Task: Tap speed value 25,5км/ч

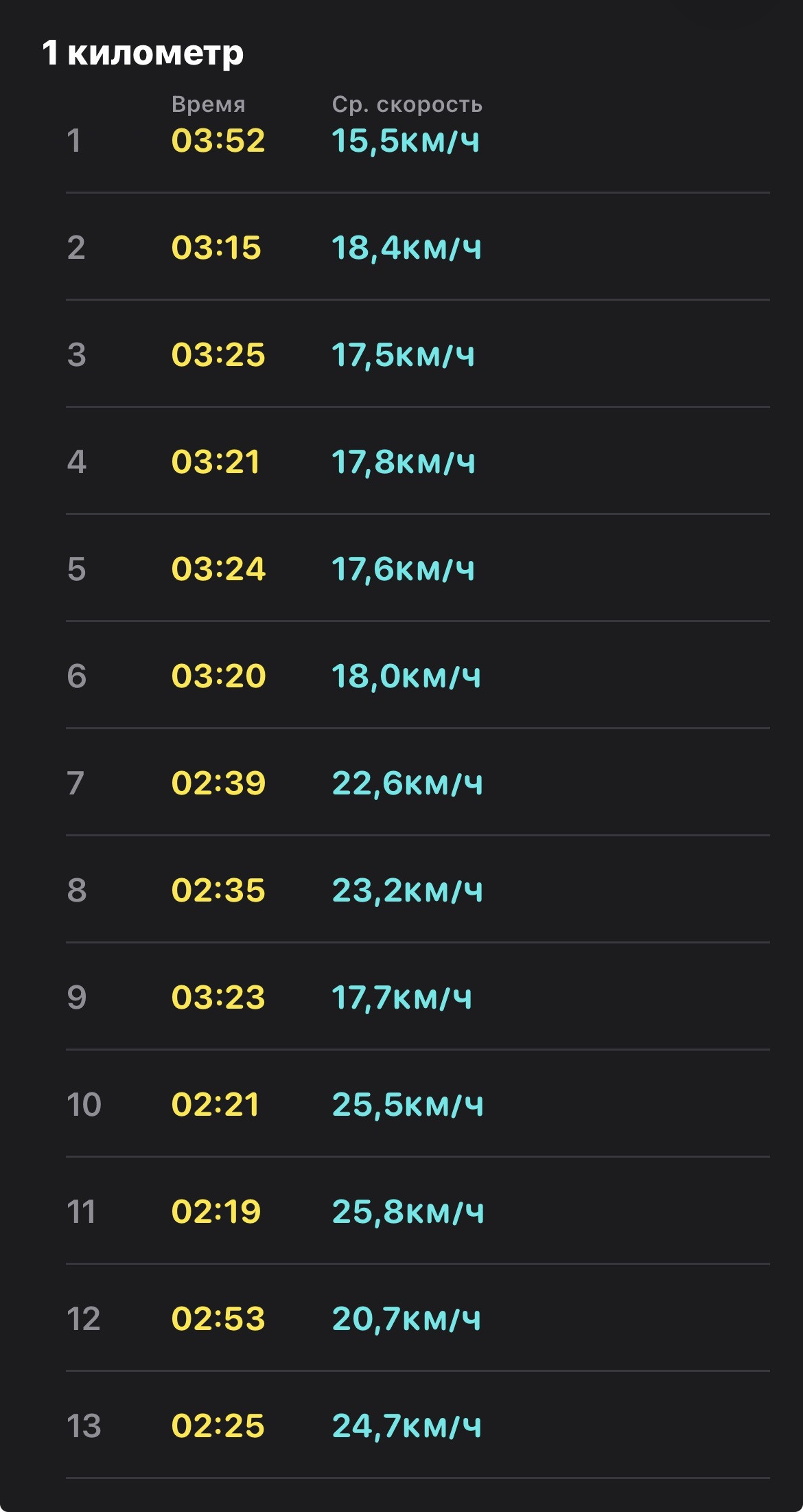Action: pyautogui.click(x=408, y=1105)
